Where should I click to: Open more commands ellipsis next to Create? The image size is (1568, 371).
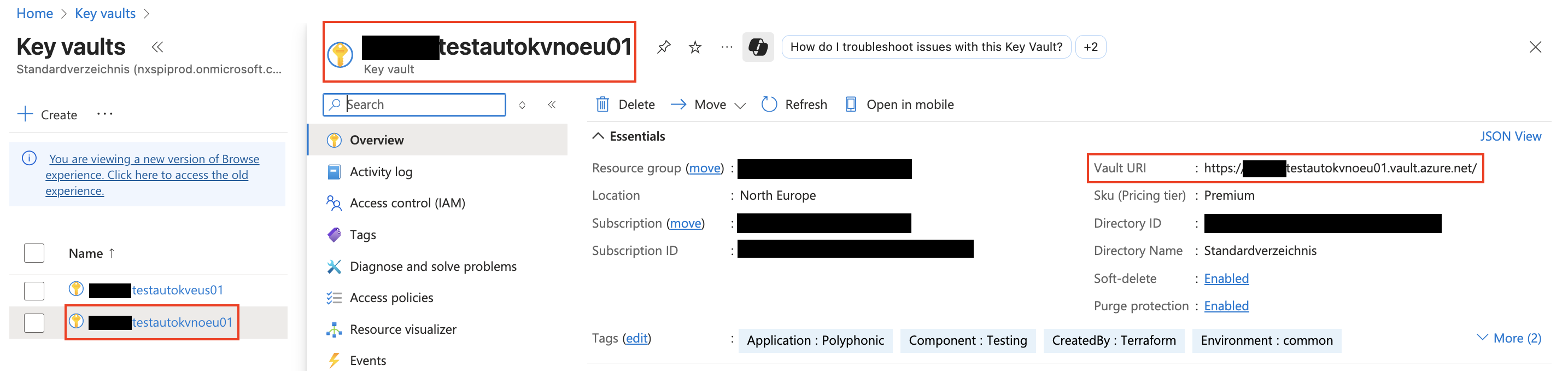pos(104,114)
